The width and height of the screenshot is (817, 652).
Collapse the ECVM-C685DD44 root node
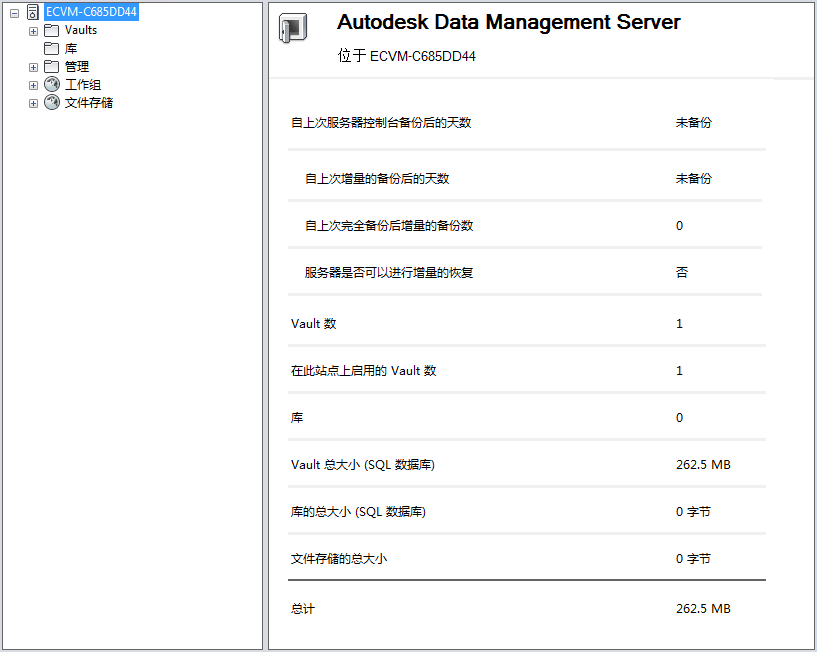tap(15, 13)
